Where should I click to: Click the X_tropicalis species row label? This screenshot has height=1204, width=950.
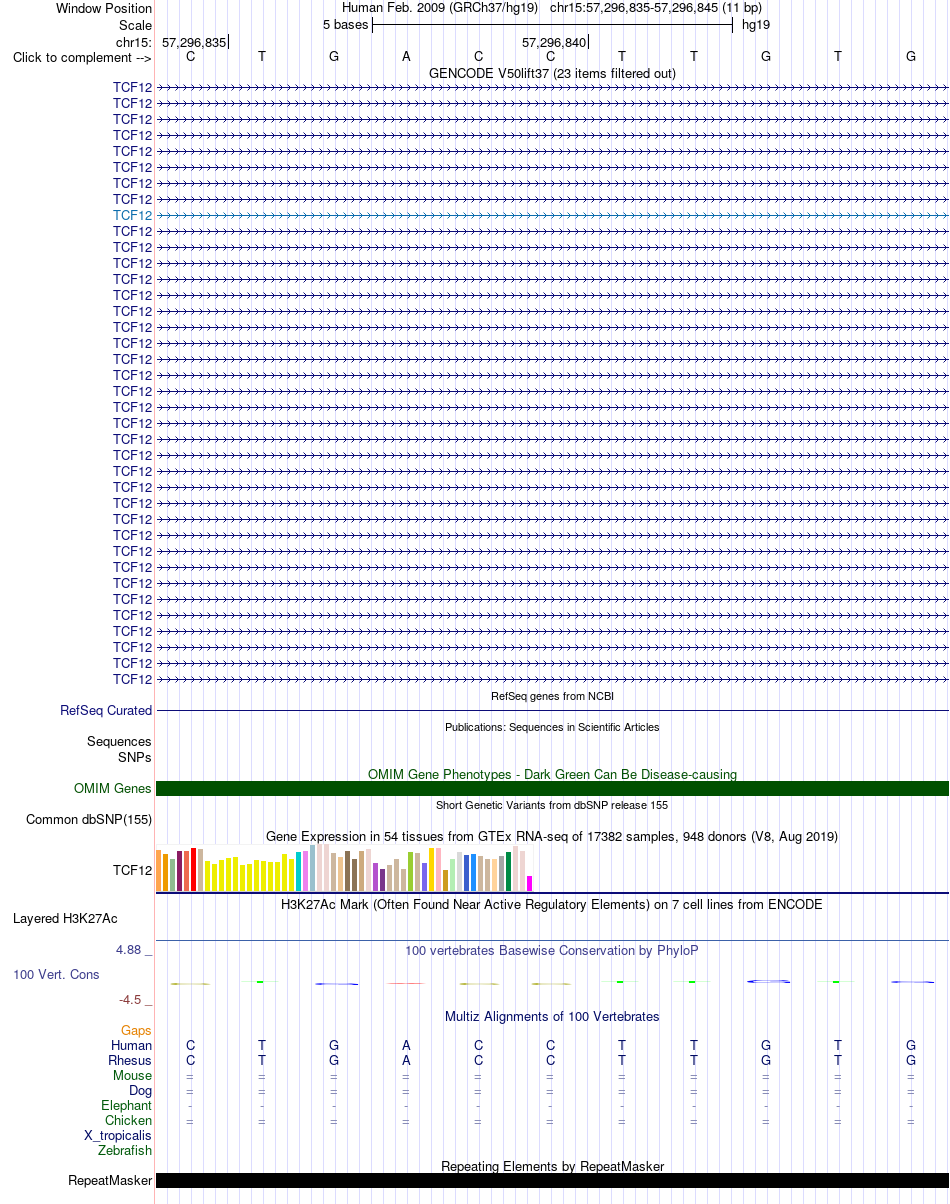click(x=118, y=1135)
